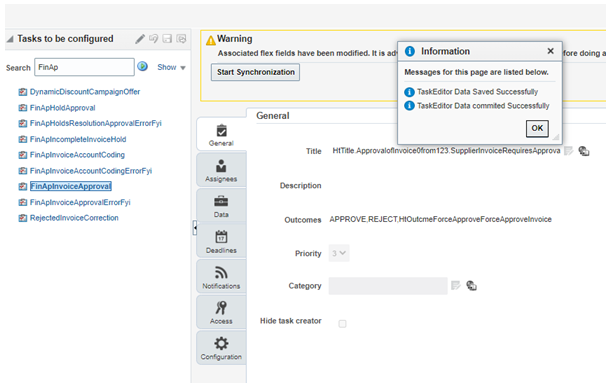Image resolution: width=614 pixels, height=392 pixels.
Task: Click the save icon in Tasks toolbar
Action: 167,39
